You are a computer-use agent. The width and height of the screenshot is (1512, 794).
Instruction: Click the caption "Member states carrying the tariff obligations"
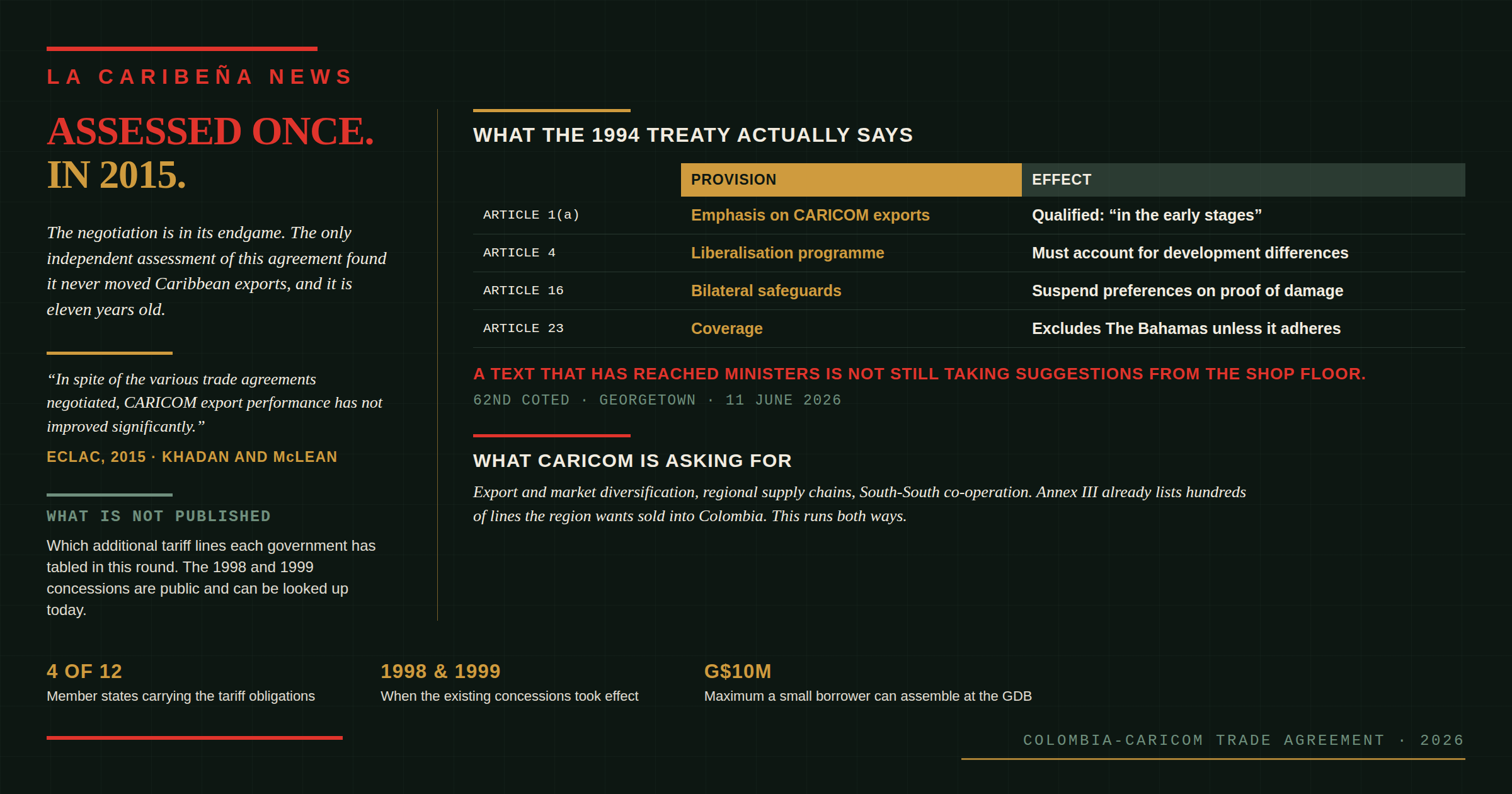click(x=181, y=696)
